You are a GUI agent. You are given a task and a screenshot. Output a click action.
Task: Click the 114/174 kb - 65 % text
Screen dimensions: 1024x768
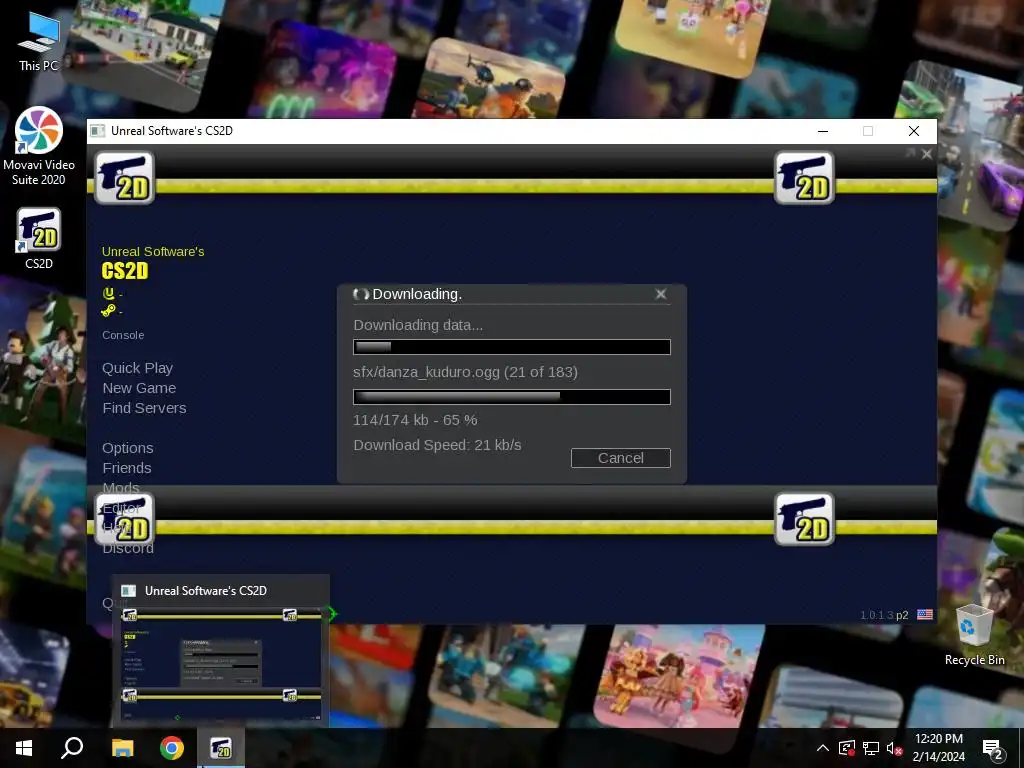click(415, 420)
